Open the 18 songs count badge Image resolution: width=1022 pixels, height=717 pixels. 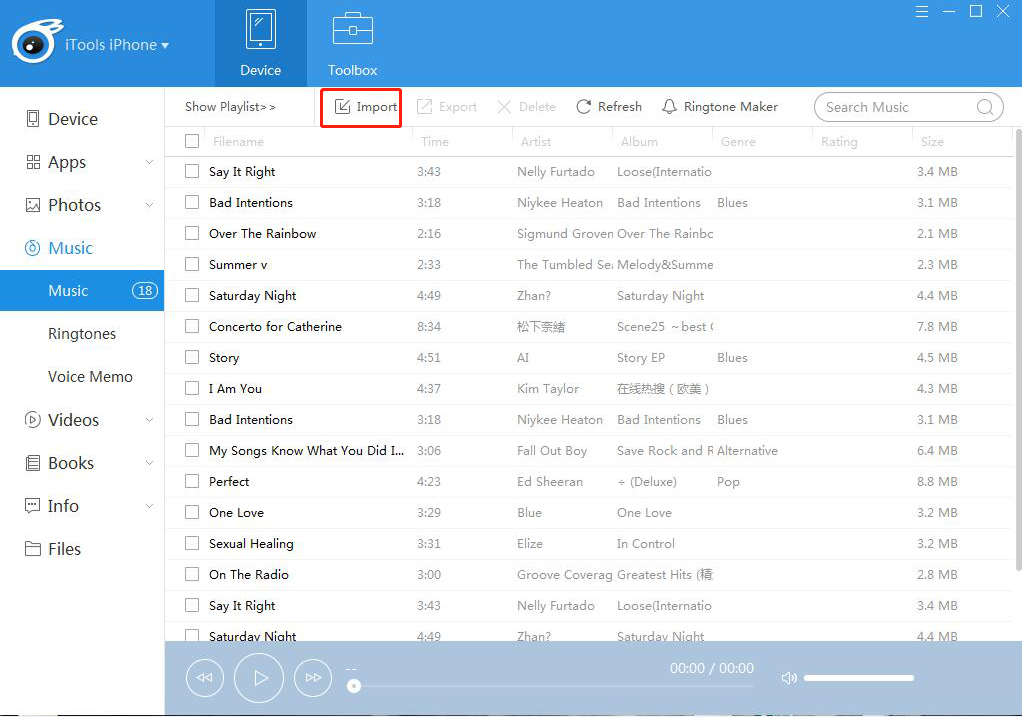[145, 291]
